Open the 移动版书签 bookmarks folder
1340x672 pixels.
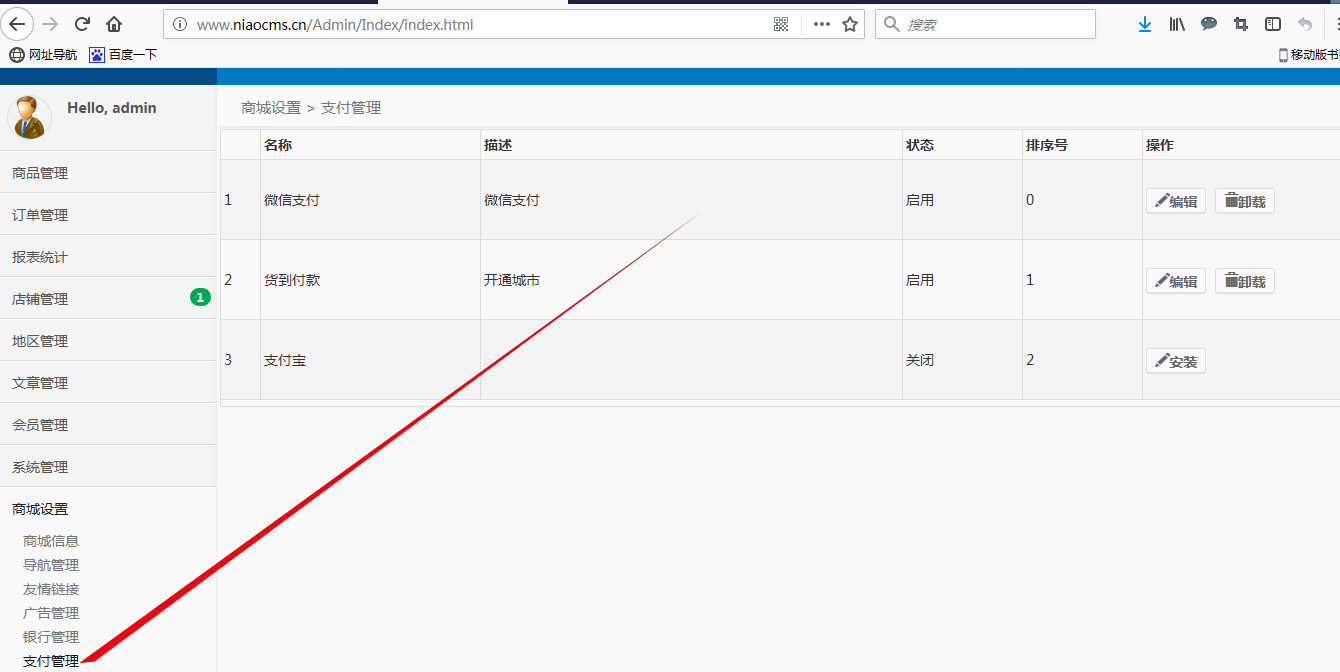[x=1309, y=55]
